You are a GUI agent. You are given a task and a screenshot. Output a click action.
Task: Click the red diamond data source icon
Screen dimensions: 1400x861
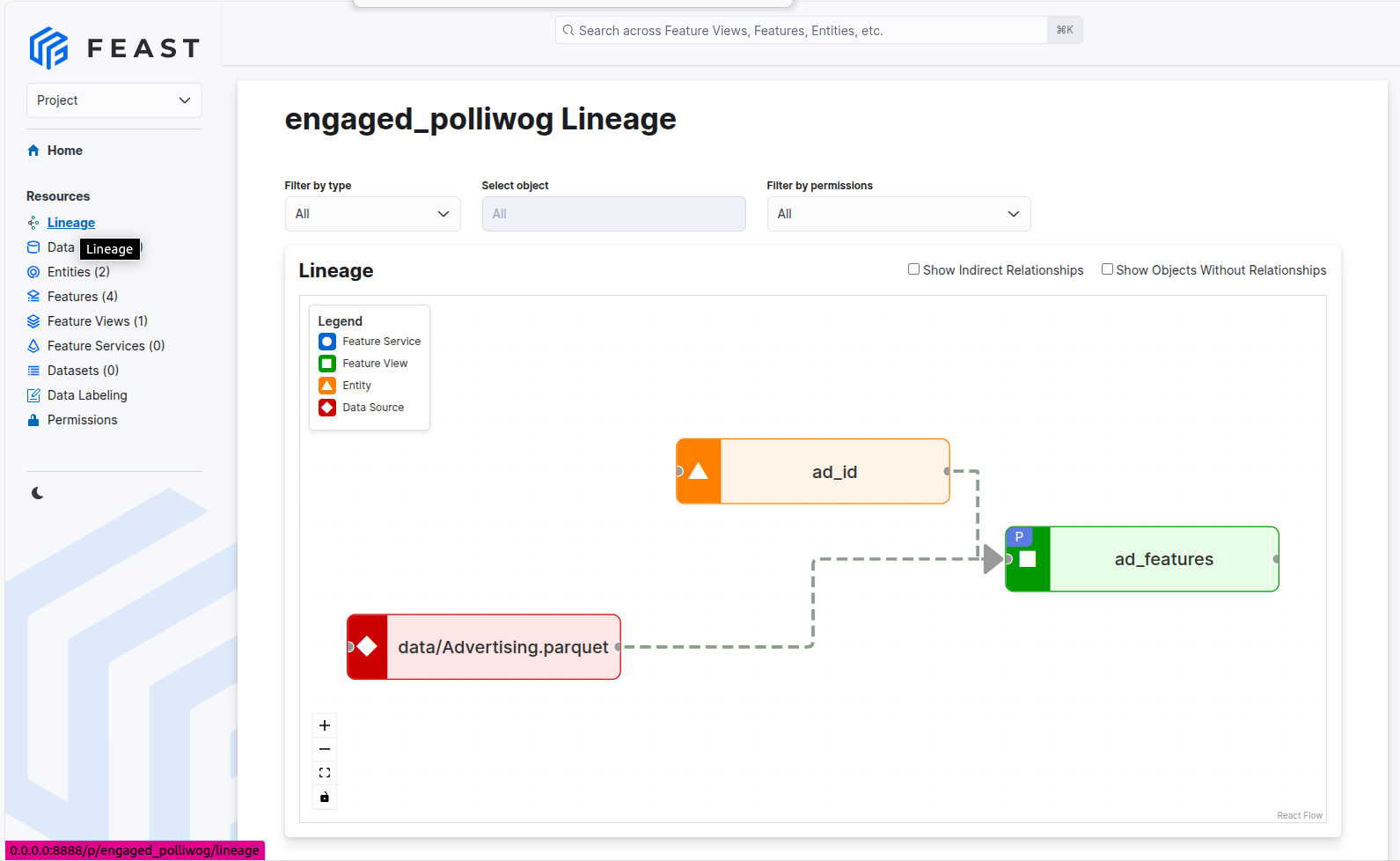coord(368,647)
